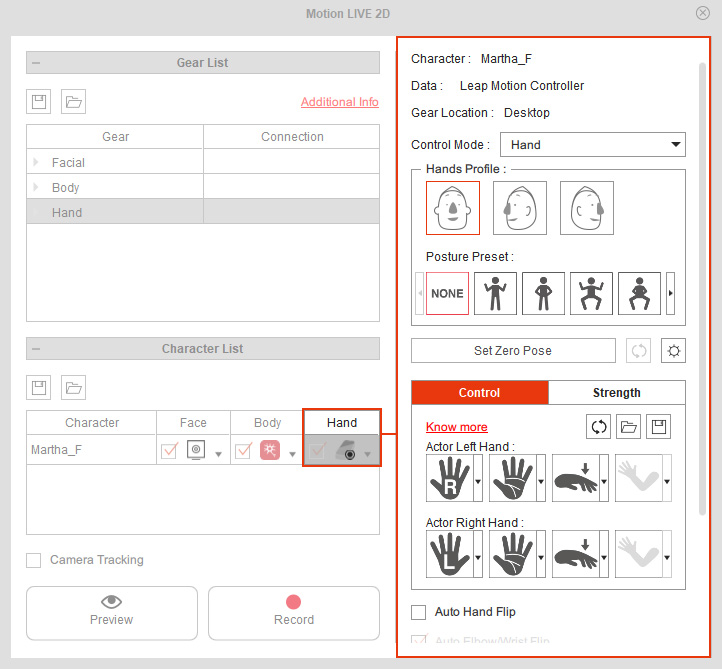Choose the hands-on-hips posture preset

click(x=543, y=293)
